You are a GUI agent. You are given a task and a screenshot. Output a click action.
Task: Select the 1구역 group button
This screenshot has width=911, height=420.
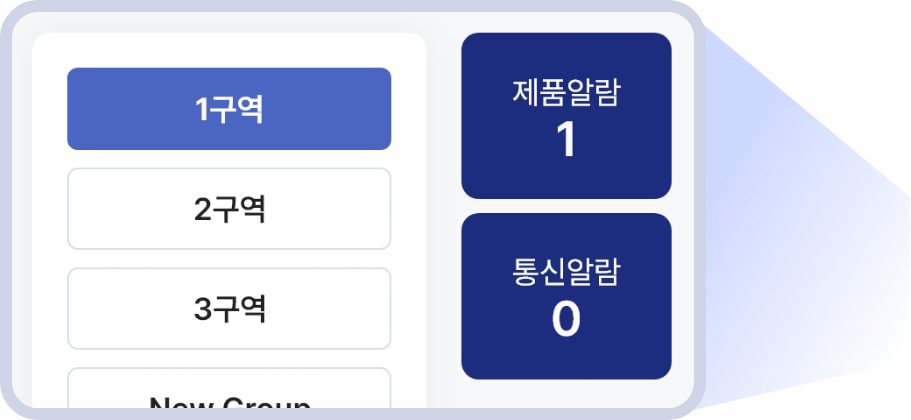229,109
